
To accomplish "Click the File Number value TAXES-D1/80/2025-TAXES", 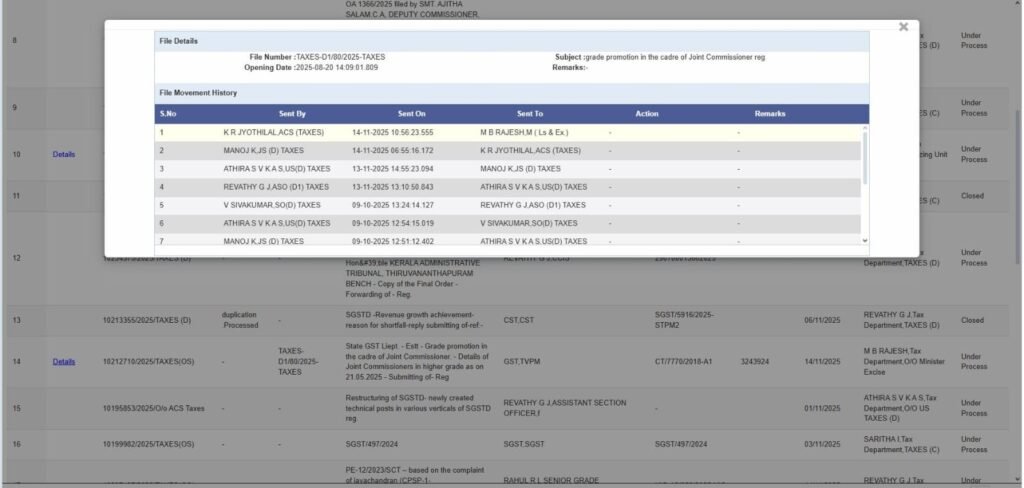I will [340, 57].
